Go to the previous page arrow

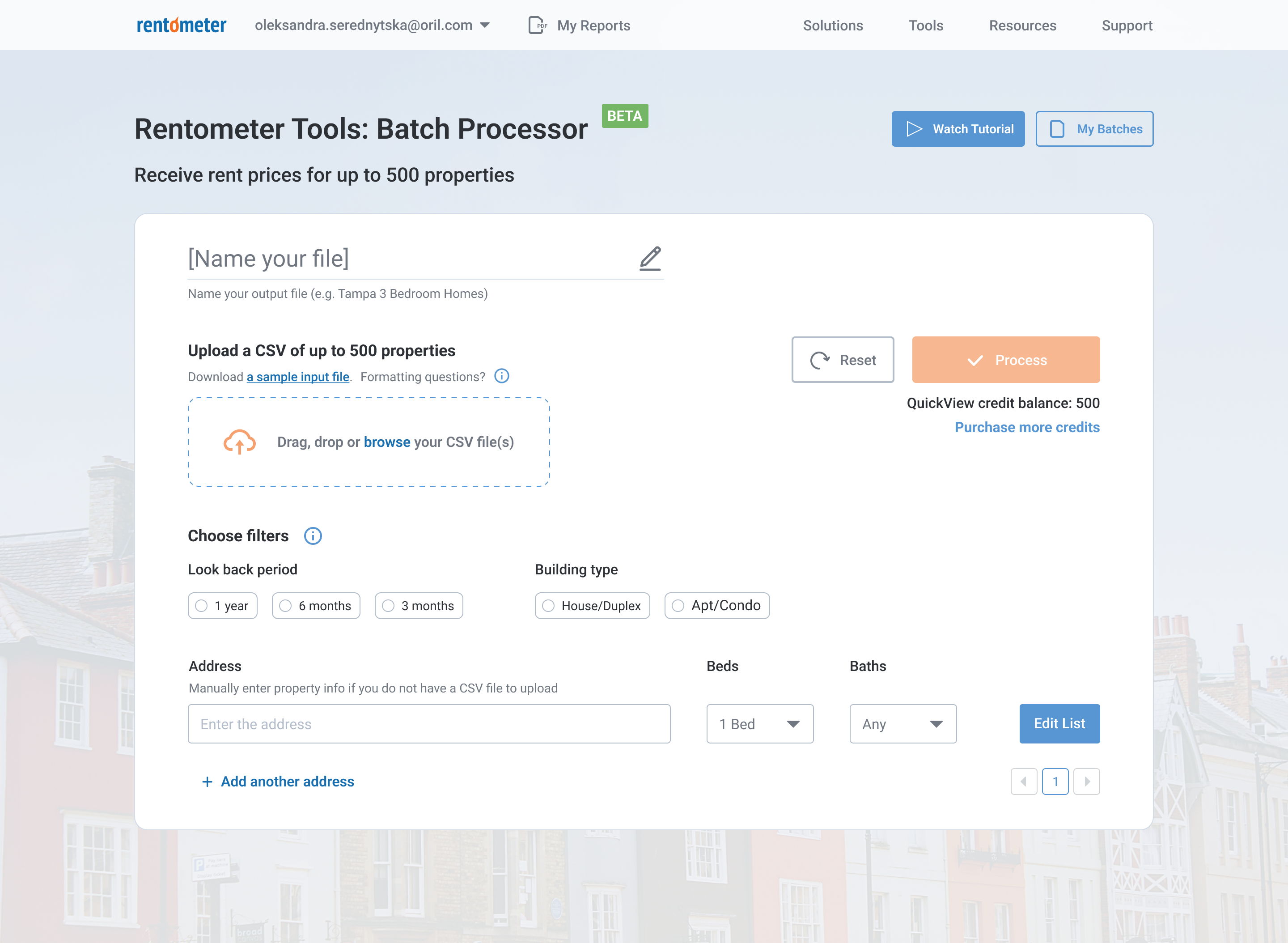[x=1024, y=782]
